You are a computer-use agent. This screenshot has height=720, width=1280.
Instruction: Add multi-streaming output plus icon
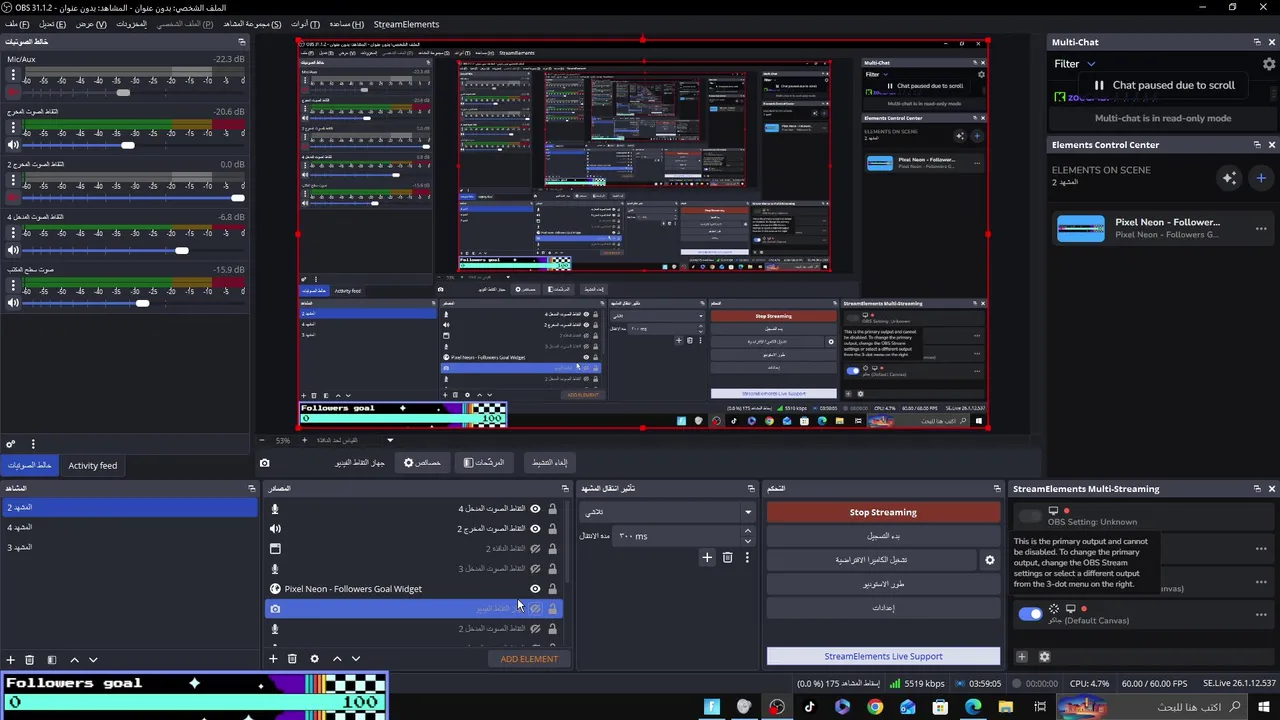[1021, 657]
